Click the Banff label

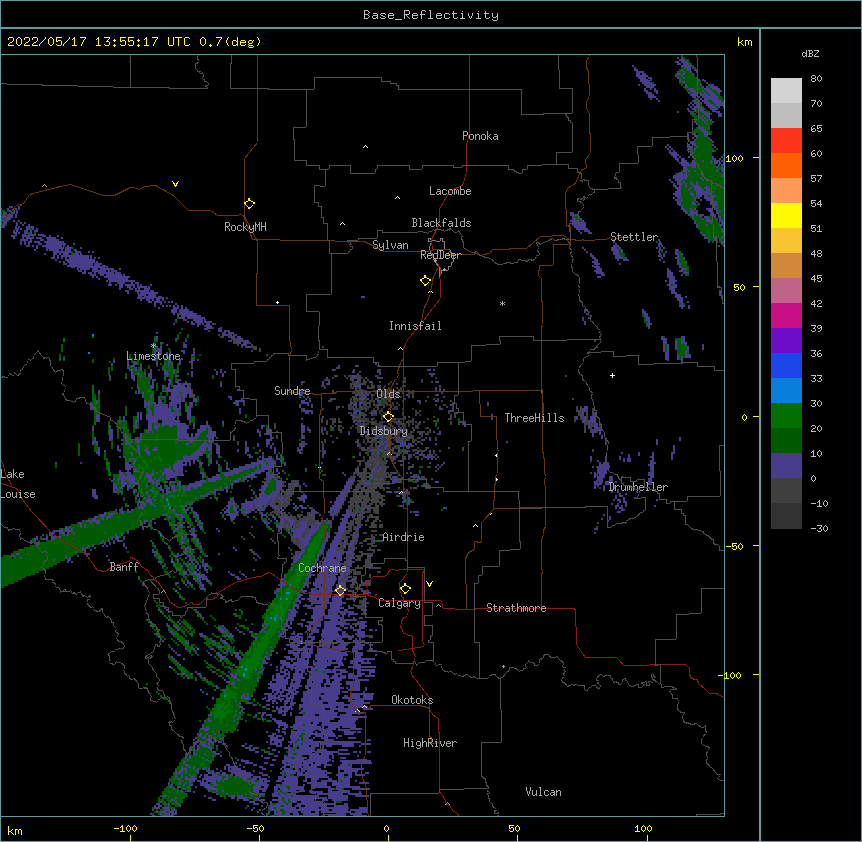pyautogui.click(x=124, y=567)
